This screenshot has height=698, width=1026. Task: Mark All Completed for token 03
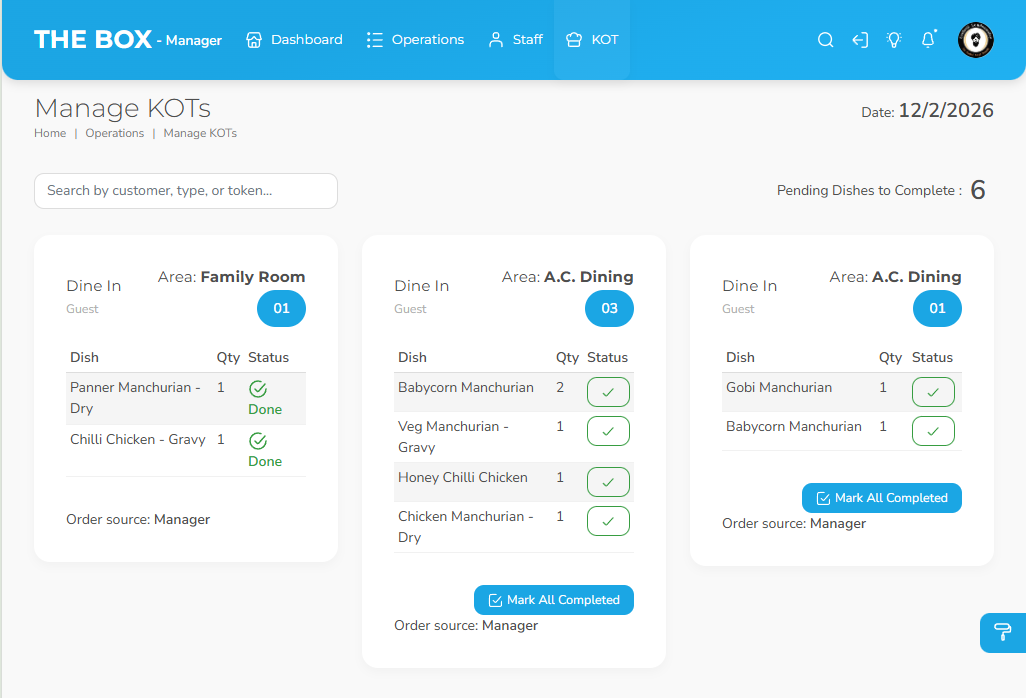point(553,600)
